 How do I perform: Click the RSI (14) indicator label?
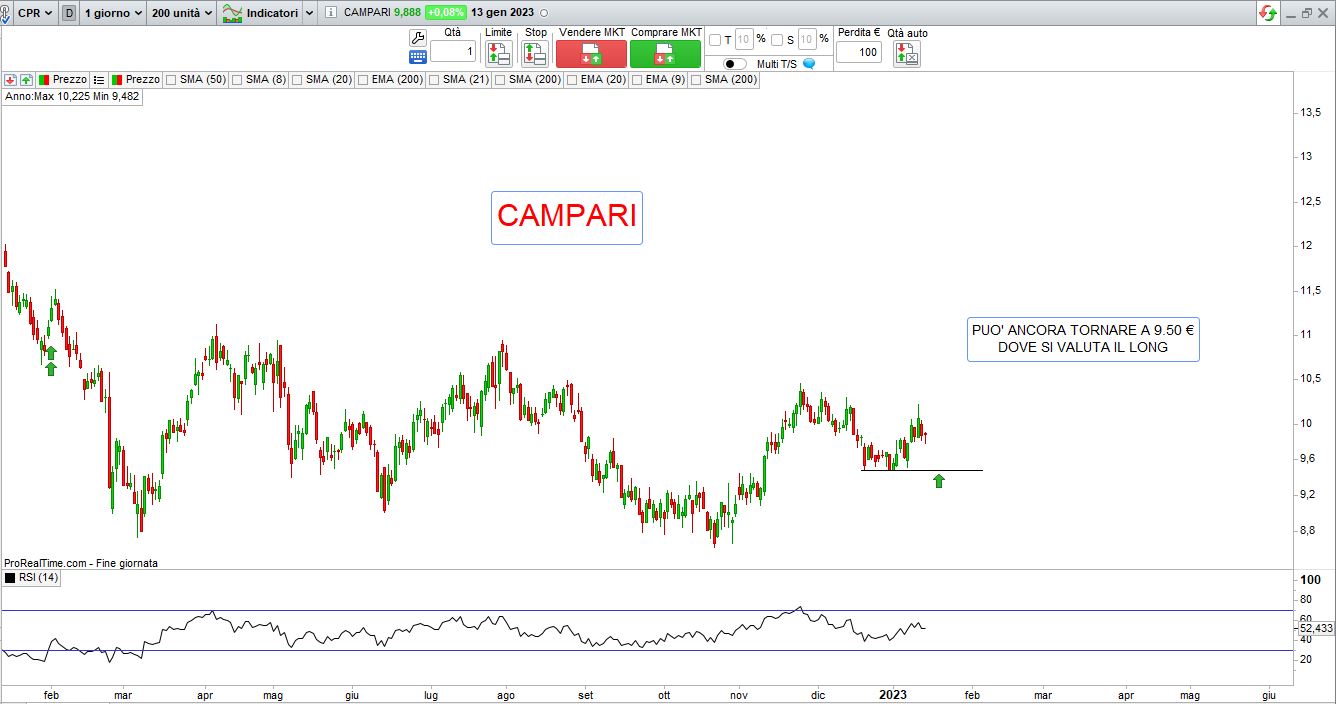click(39, 577)
